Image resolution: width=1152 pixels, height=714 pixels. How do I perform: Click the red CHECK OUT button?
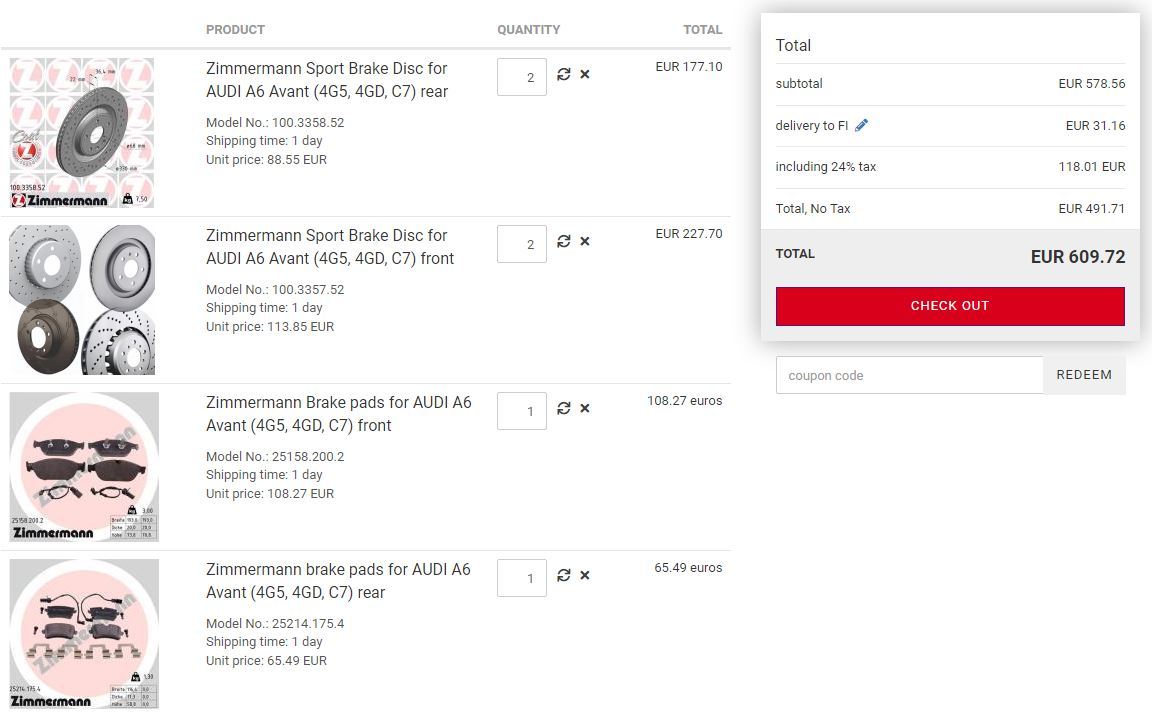tap(950, 306)
